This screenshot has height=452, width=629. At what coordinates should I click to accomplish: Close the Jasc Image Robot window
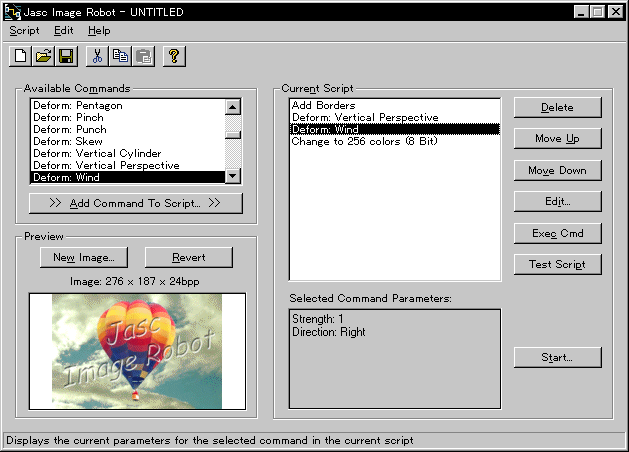616,12
